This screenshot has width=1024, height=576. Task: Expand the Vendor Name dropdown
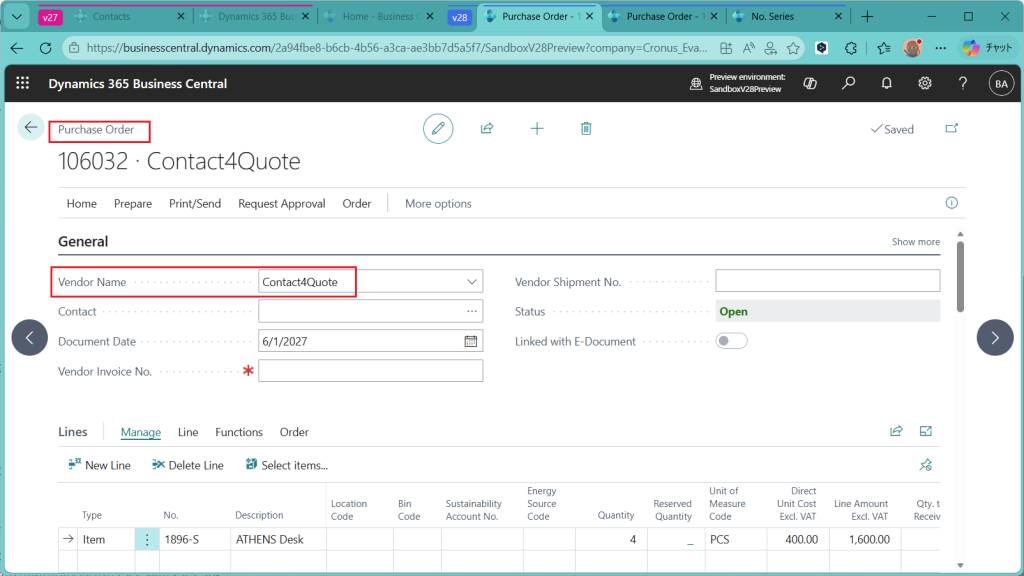472,282
